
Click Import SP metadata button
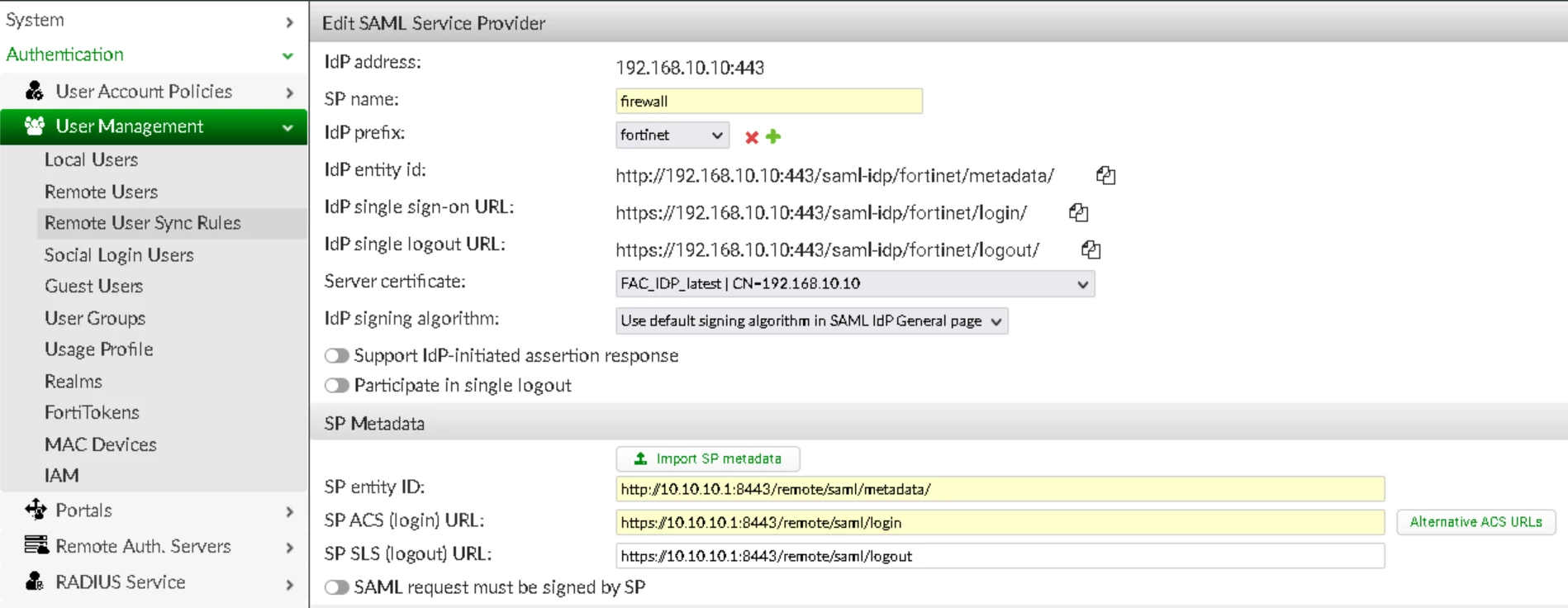[708, 458]
